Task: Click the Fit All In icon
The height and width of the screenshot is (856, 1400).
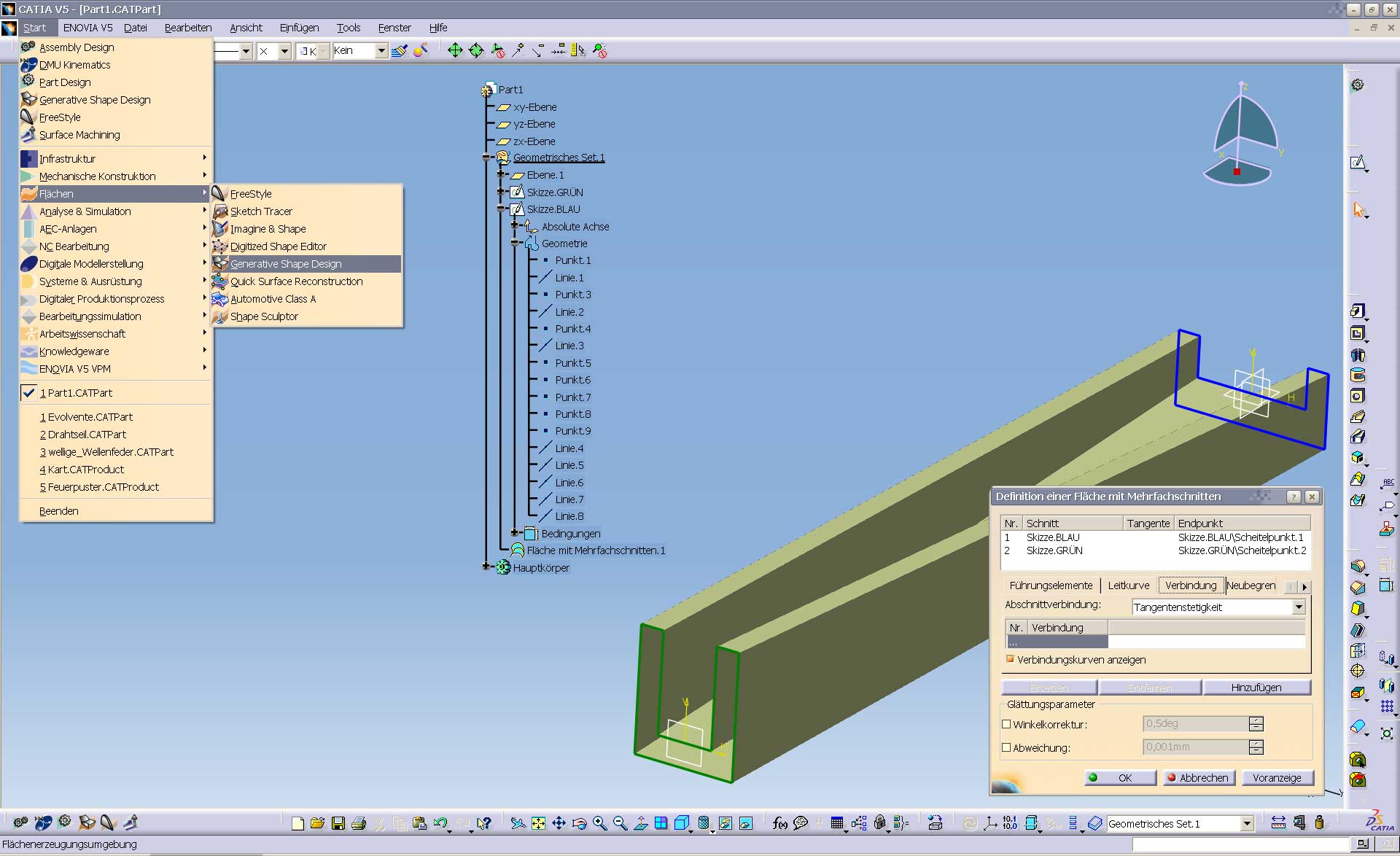Action: point(538,823)
